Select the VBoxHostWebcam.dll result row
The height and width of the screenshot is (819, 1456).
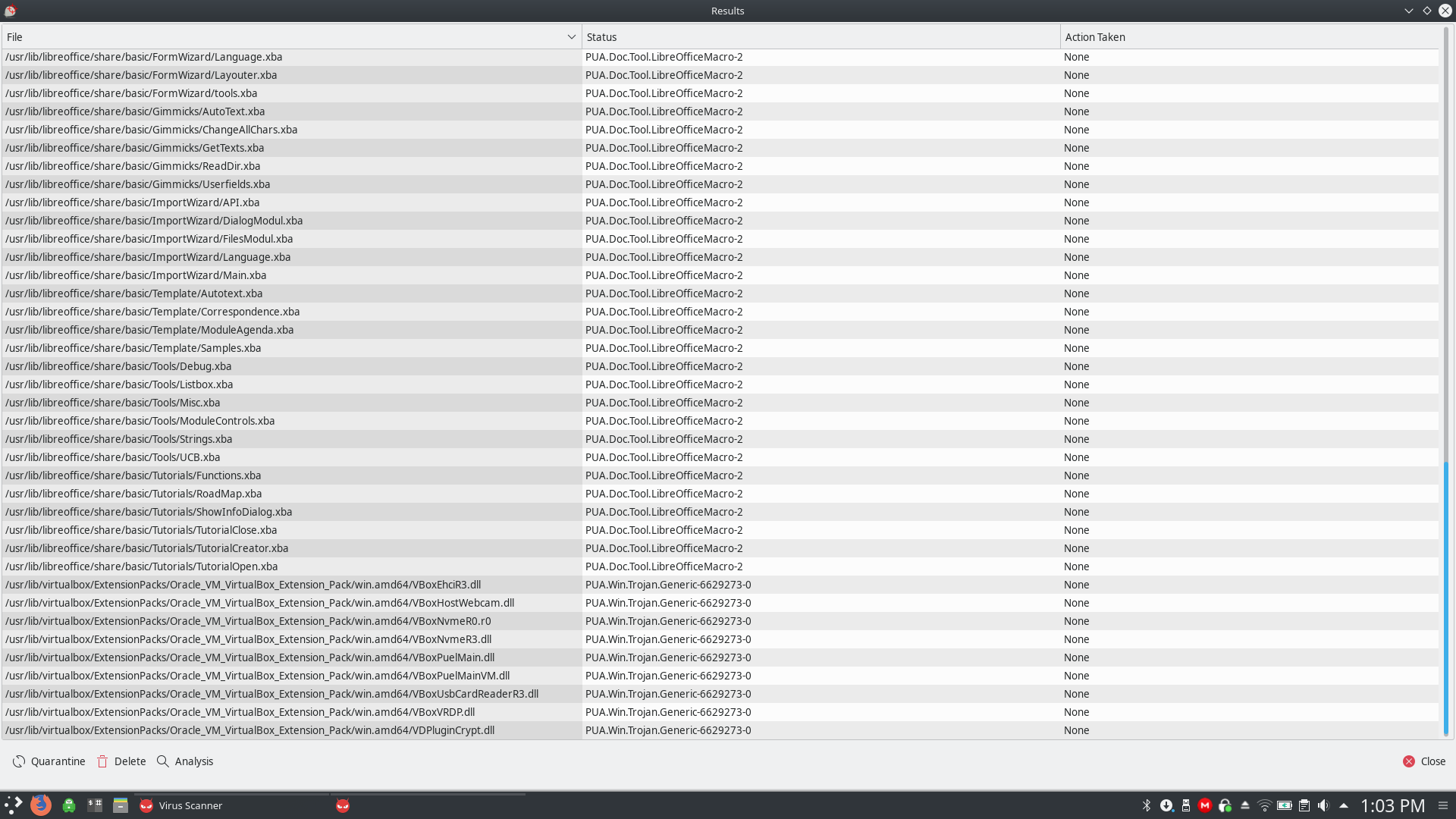tap(259, 603)
